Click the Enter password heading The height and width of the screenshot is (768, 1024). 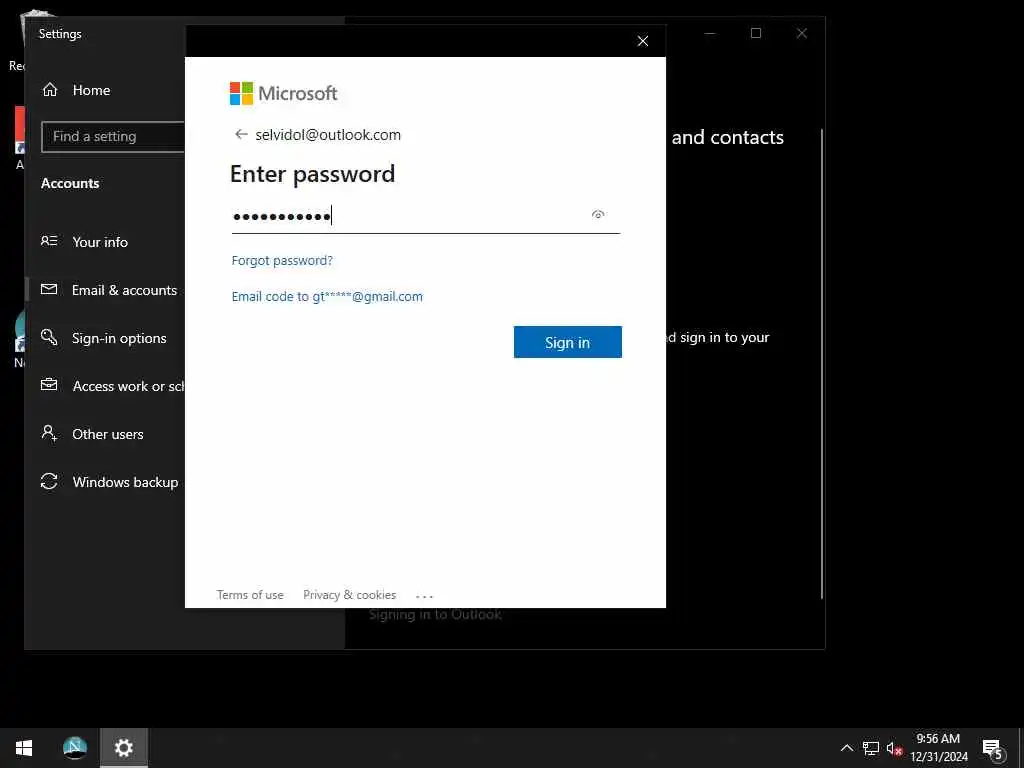(x=313, y=174)
